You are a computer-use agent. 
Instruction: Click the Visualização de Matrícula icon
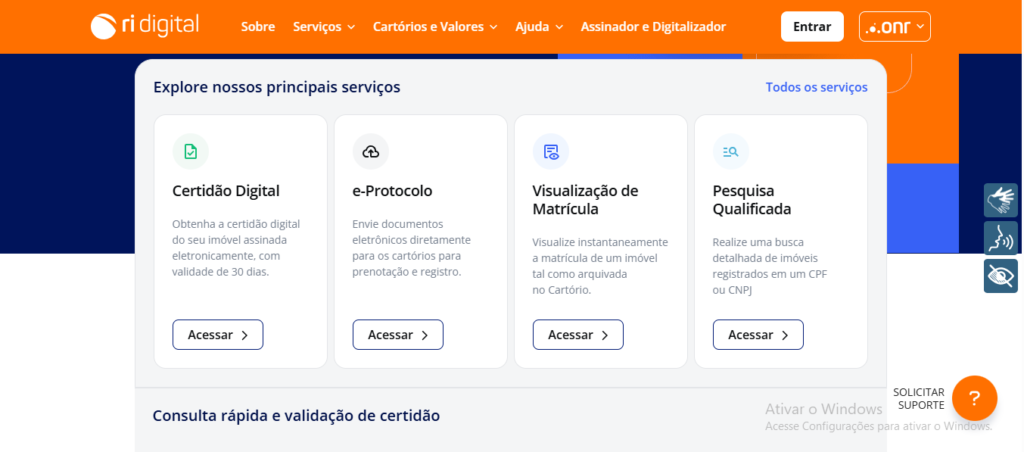click(551, 151)
